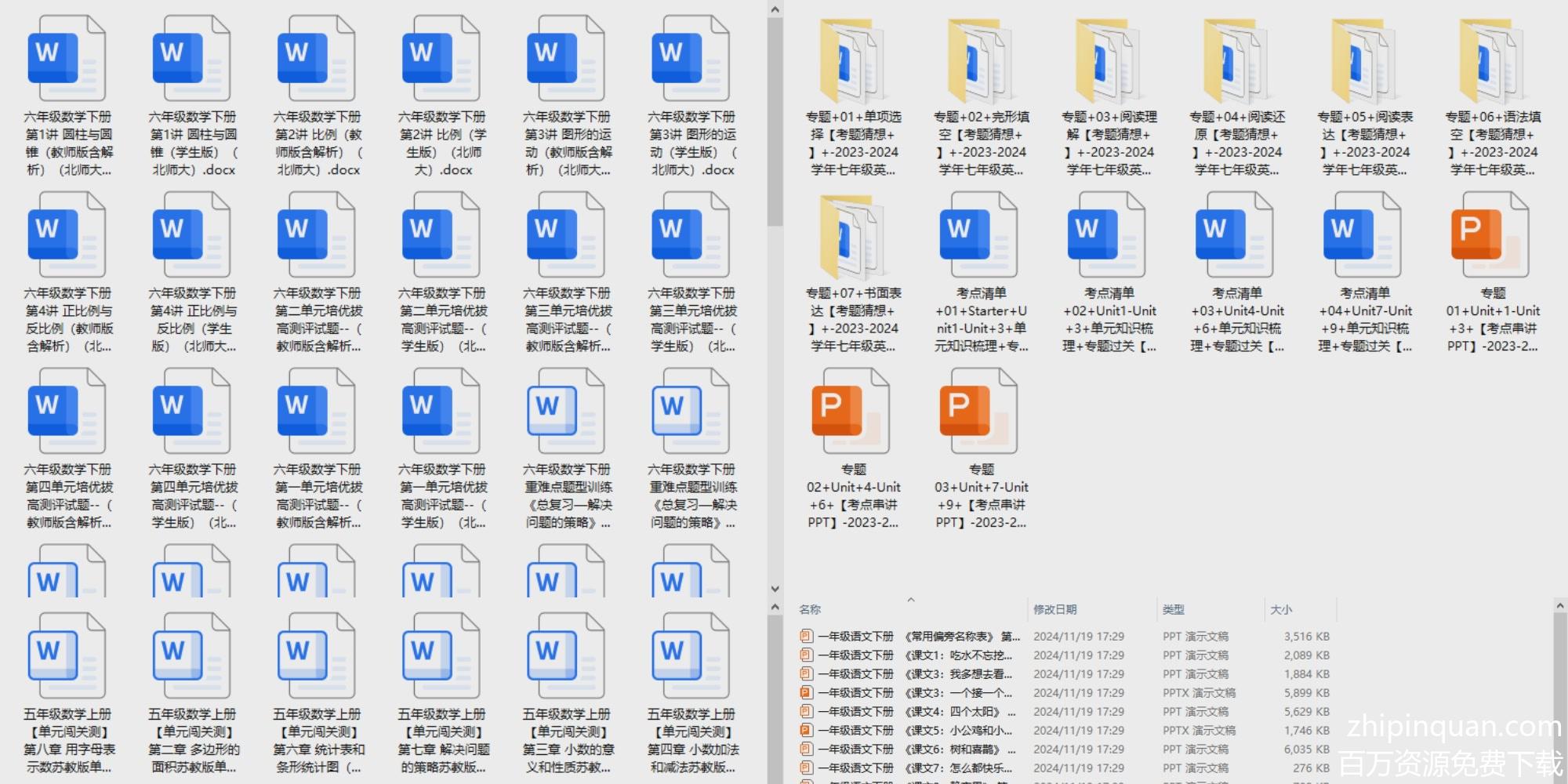Click the 类型 column header

tap(1173, 610)
